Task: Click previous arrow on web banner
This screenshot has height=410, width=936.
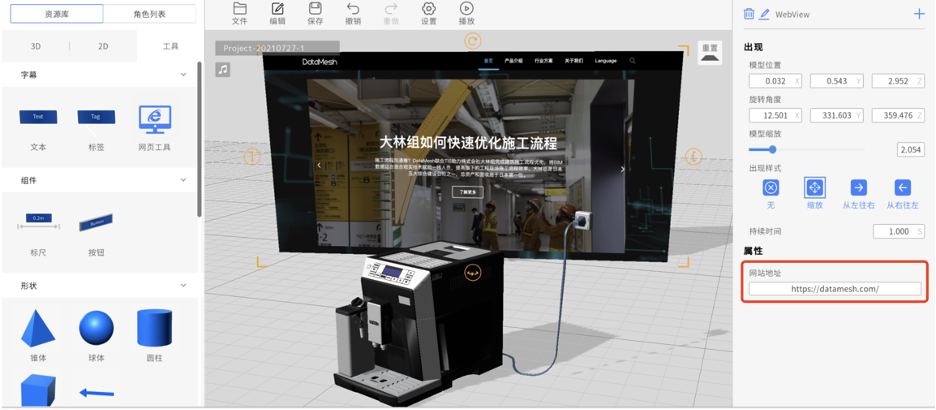Action: [319, 165]
